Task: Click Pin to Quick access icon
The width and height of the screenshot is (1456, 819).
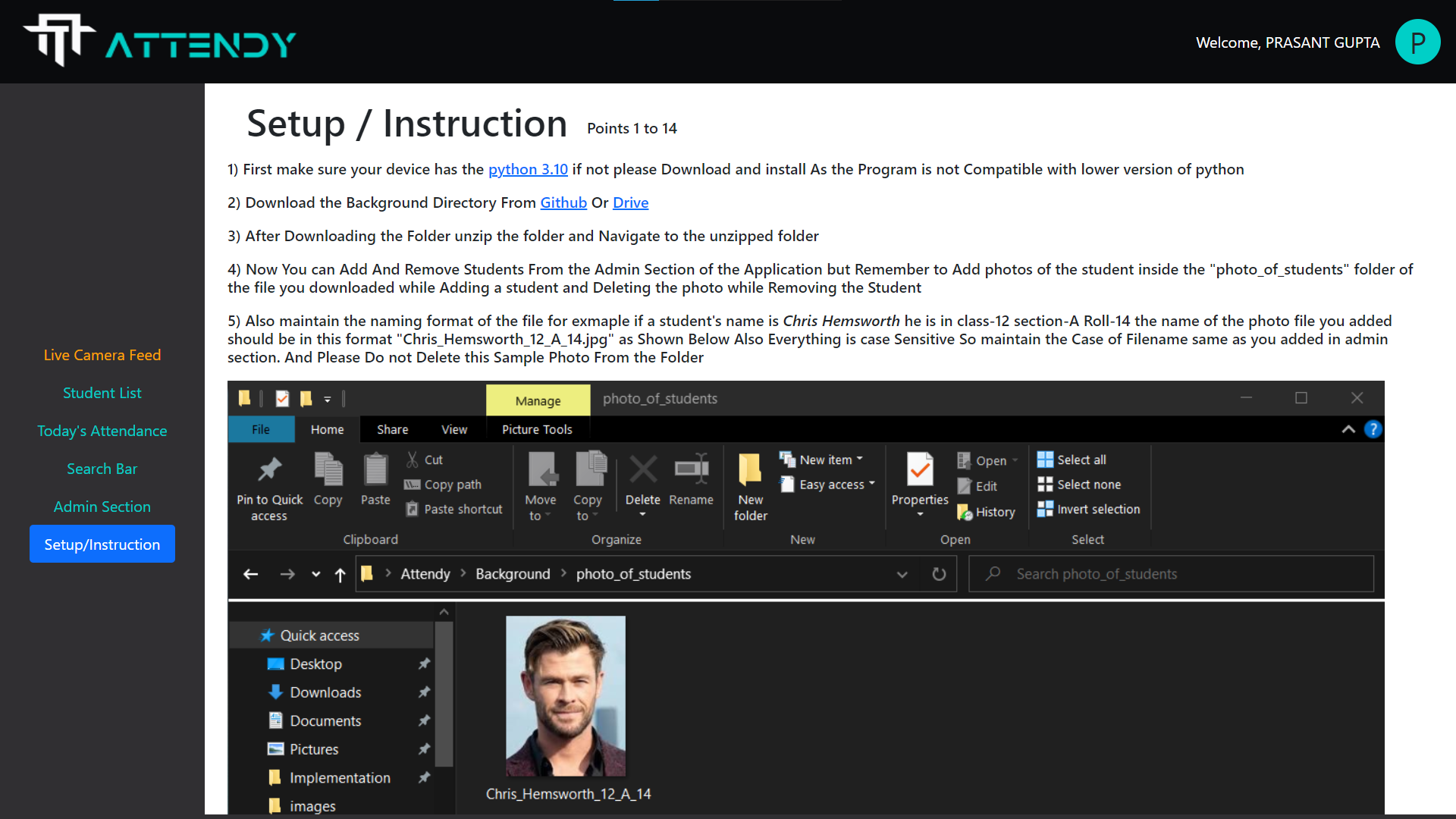Action: coord(269,470)
